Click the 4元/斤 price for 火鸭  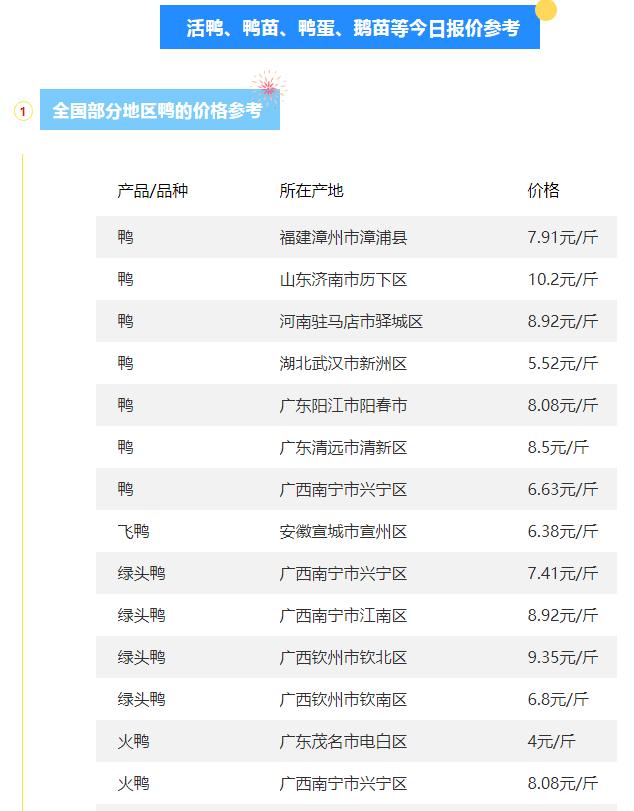point(551,742)
